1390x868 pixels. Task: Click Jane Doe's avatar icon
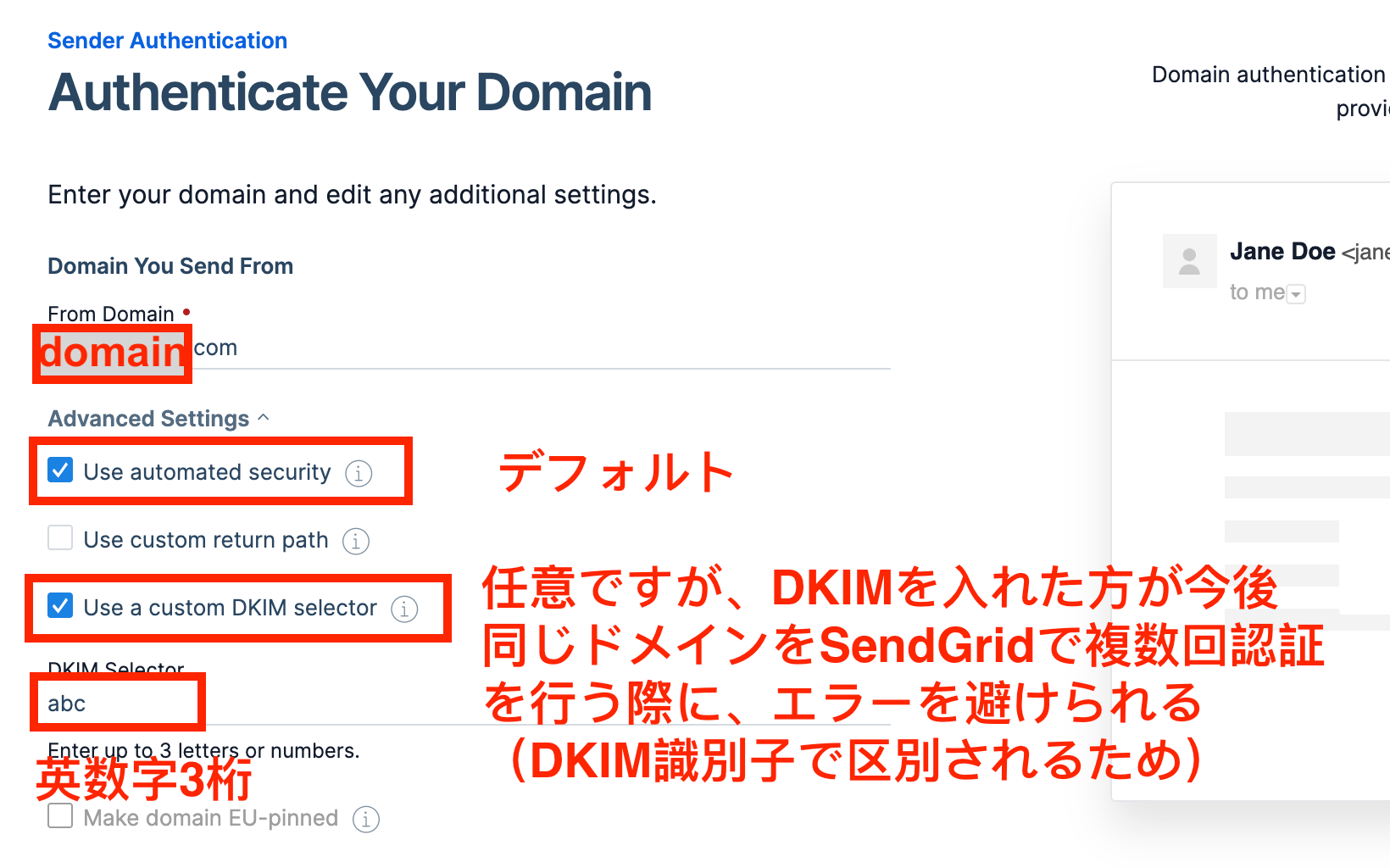tap(1189, 261)
